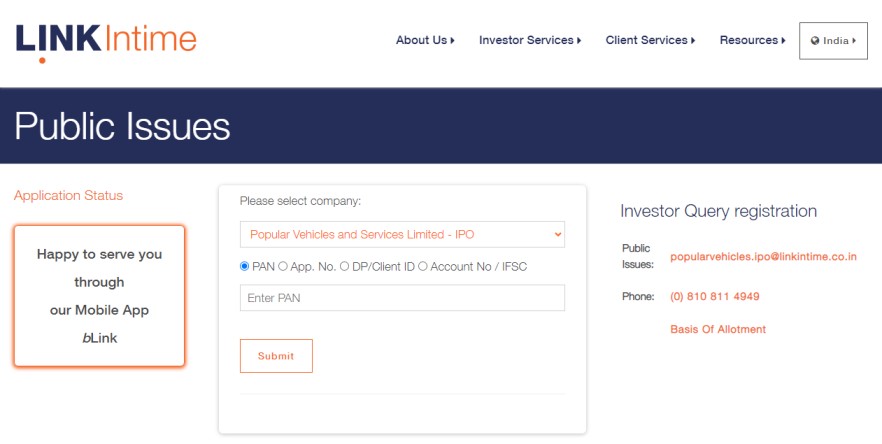882x444 pixels.
Task: Open the Client Services menu
Action: coord(650,41)
